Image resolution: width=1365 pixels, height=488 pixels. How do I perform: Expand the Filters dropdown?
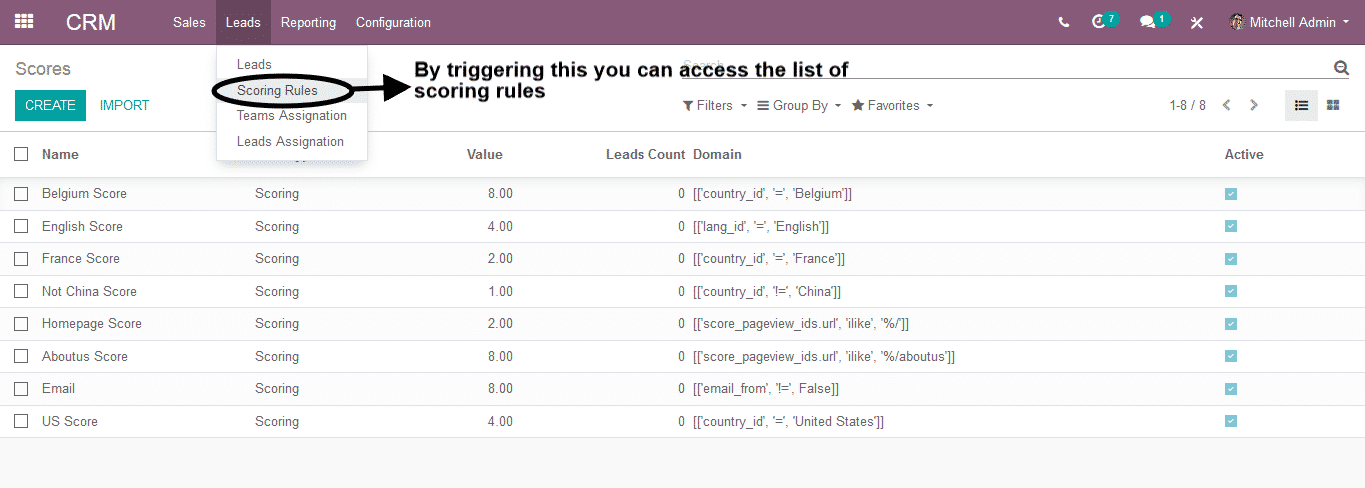715,105
